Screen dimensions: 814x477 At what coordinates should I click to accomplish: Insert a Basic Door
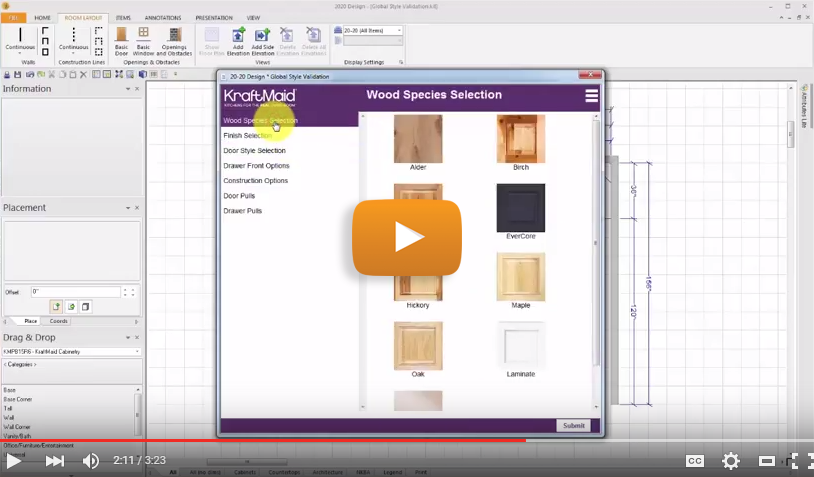[121, 42]
